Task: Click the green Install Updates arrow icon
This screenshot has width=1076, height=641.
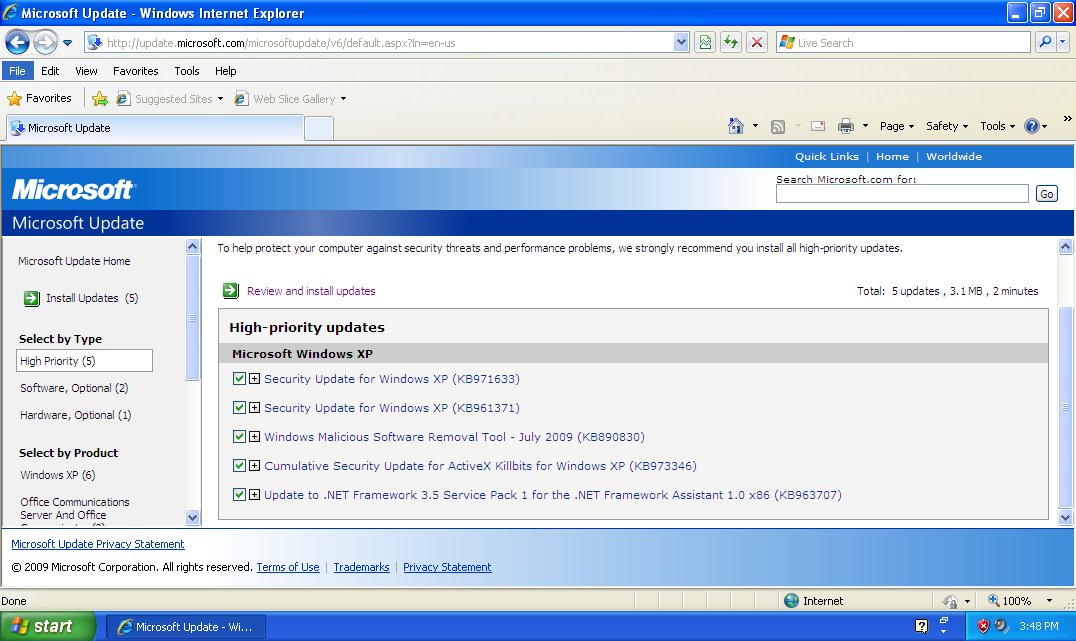Action: click(x=32, y=299)
